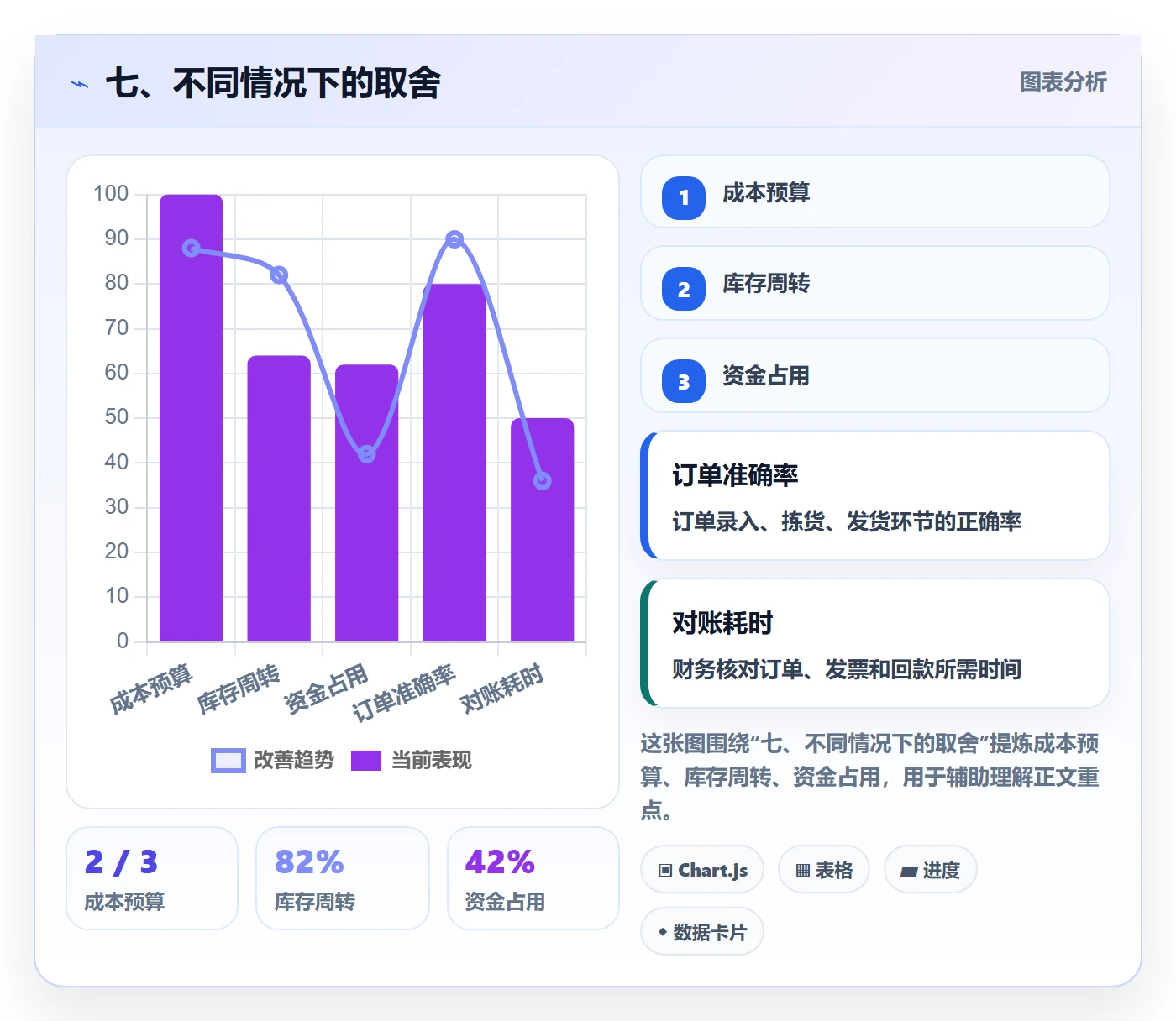1176x1021 pixels.
Task: Click the 成本预算 bar in the chart
Action: coord(192,418)
